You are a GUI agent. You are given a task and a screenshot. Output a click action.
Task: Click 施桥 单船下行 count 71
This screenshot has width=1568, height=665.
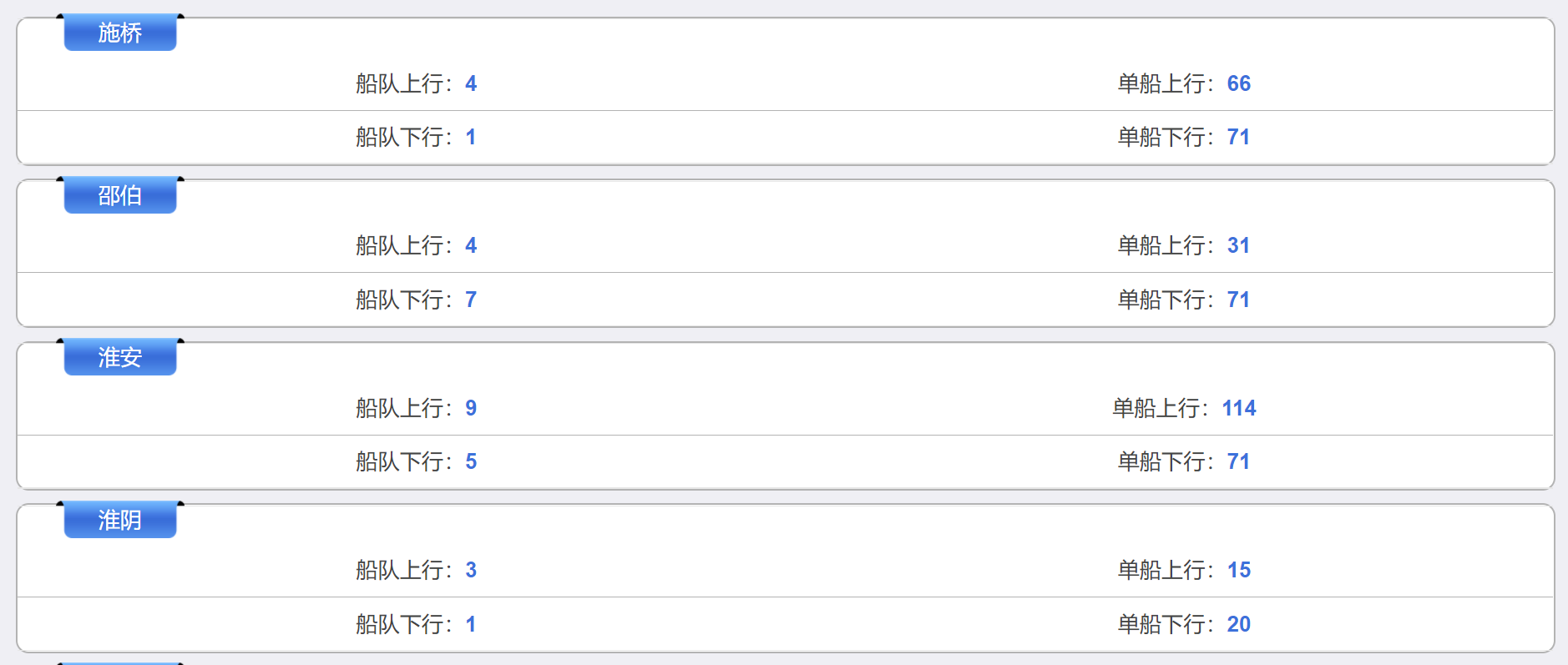(x=1239, y=137)
